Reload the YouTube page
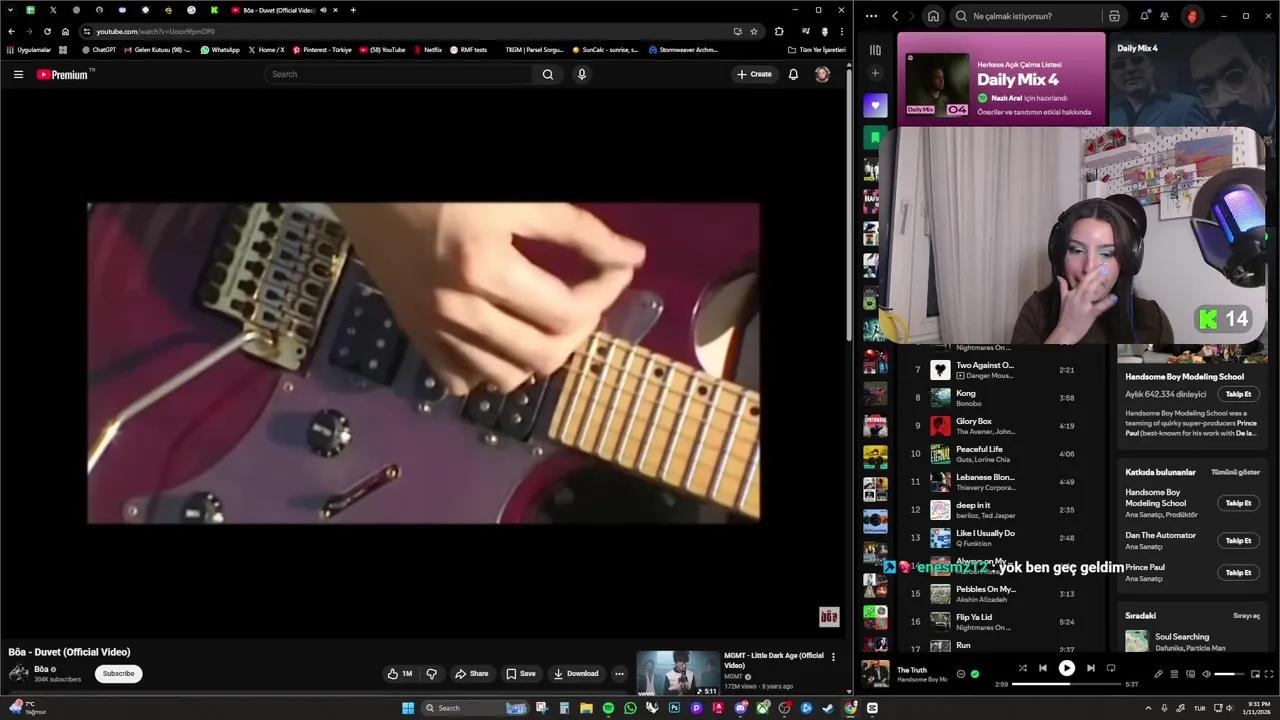 (47, 31)
